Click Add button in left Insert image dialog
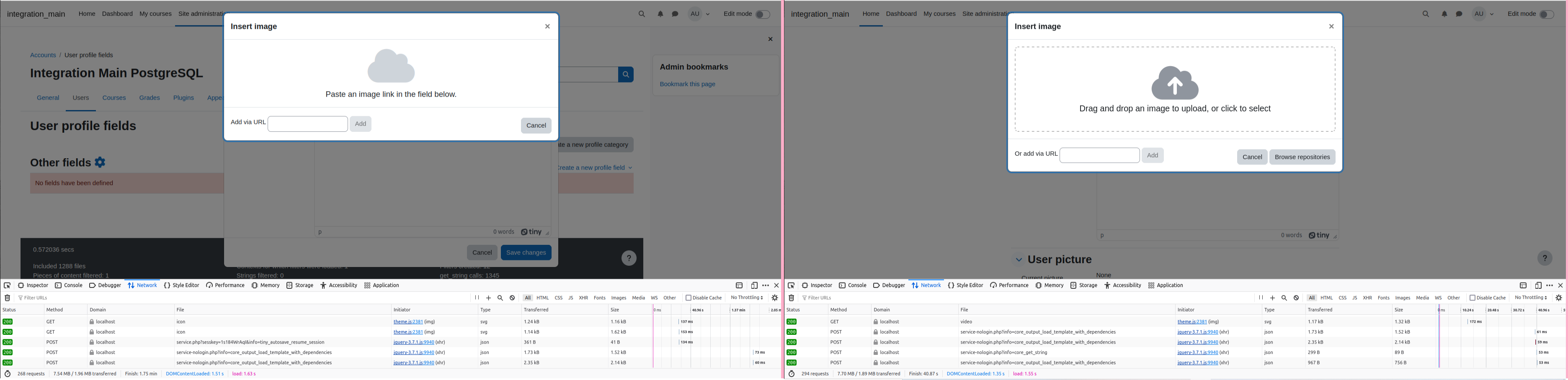The width and height of the screenshot is (1568, 380). (360, 124)
